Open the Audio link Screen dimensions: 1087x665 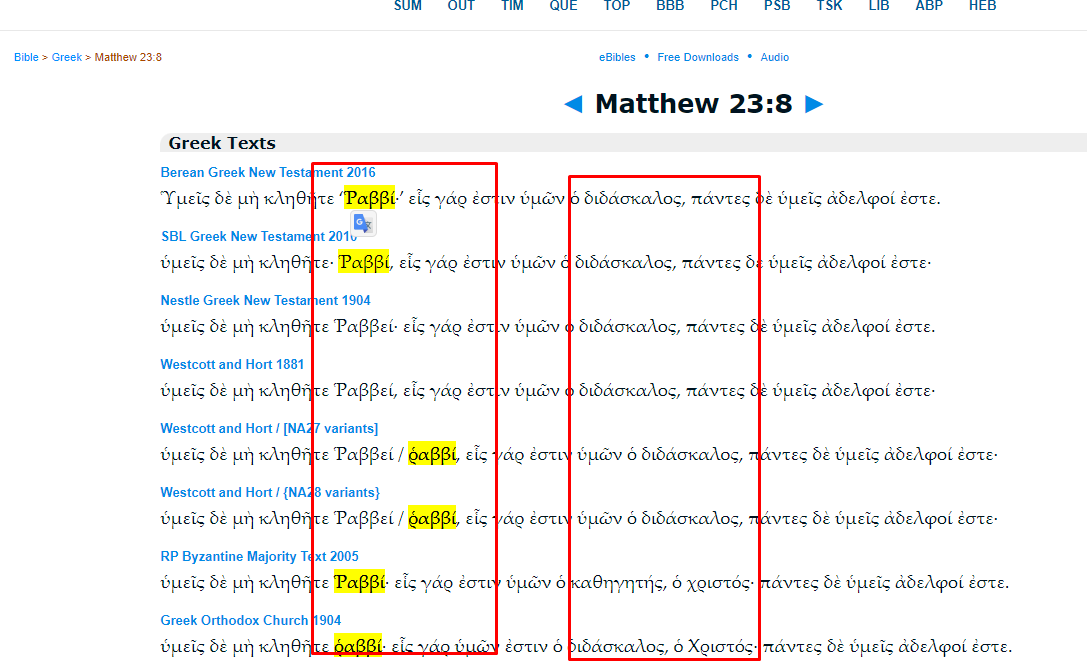[x=774, y=58]
